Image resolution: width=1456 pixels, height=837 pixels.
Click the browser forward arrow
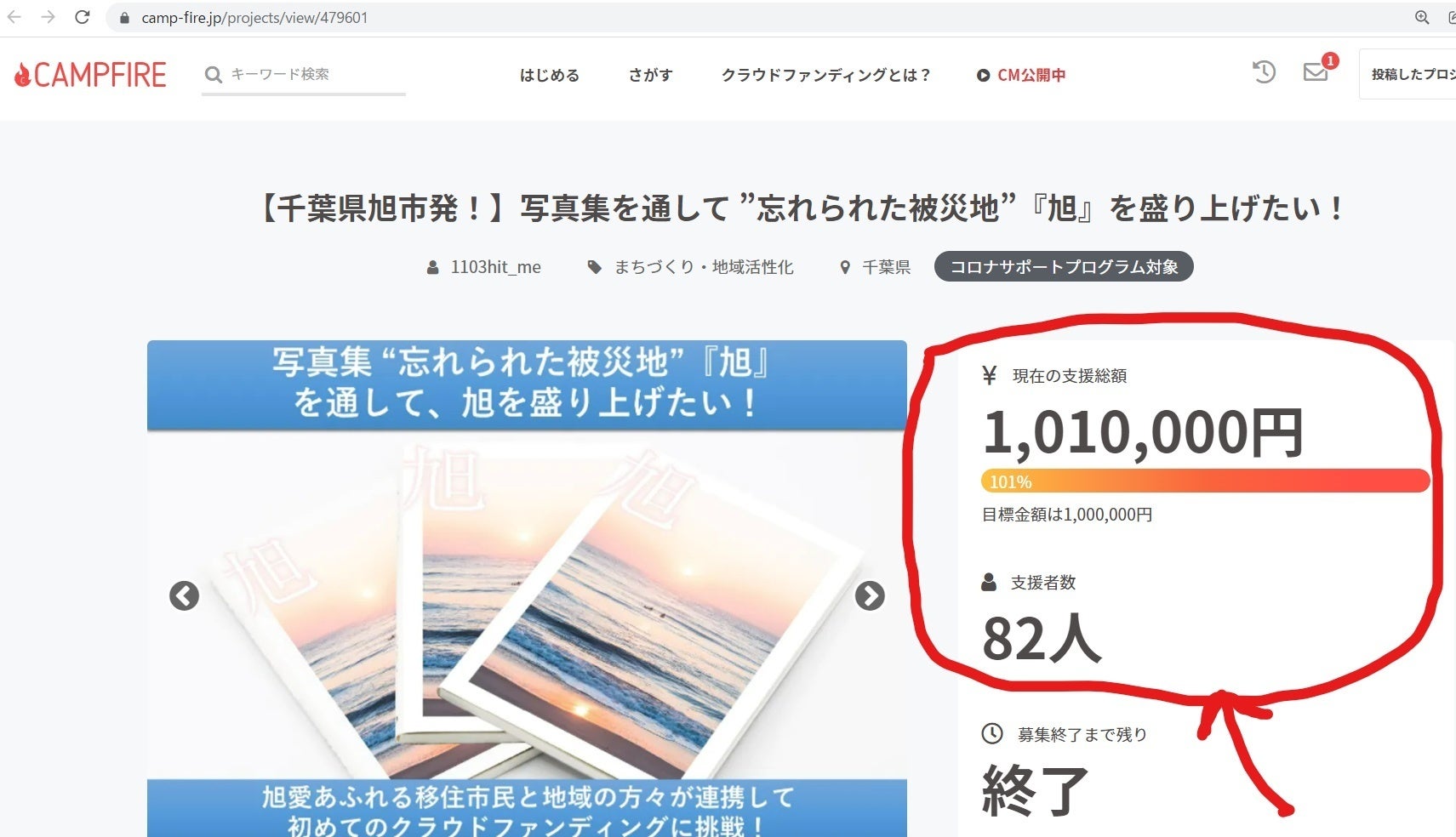(x=49, y=17)
